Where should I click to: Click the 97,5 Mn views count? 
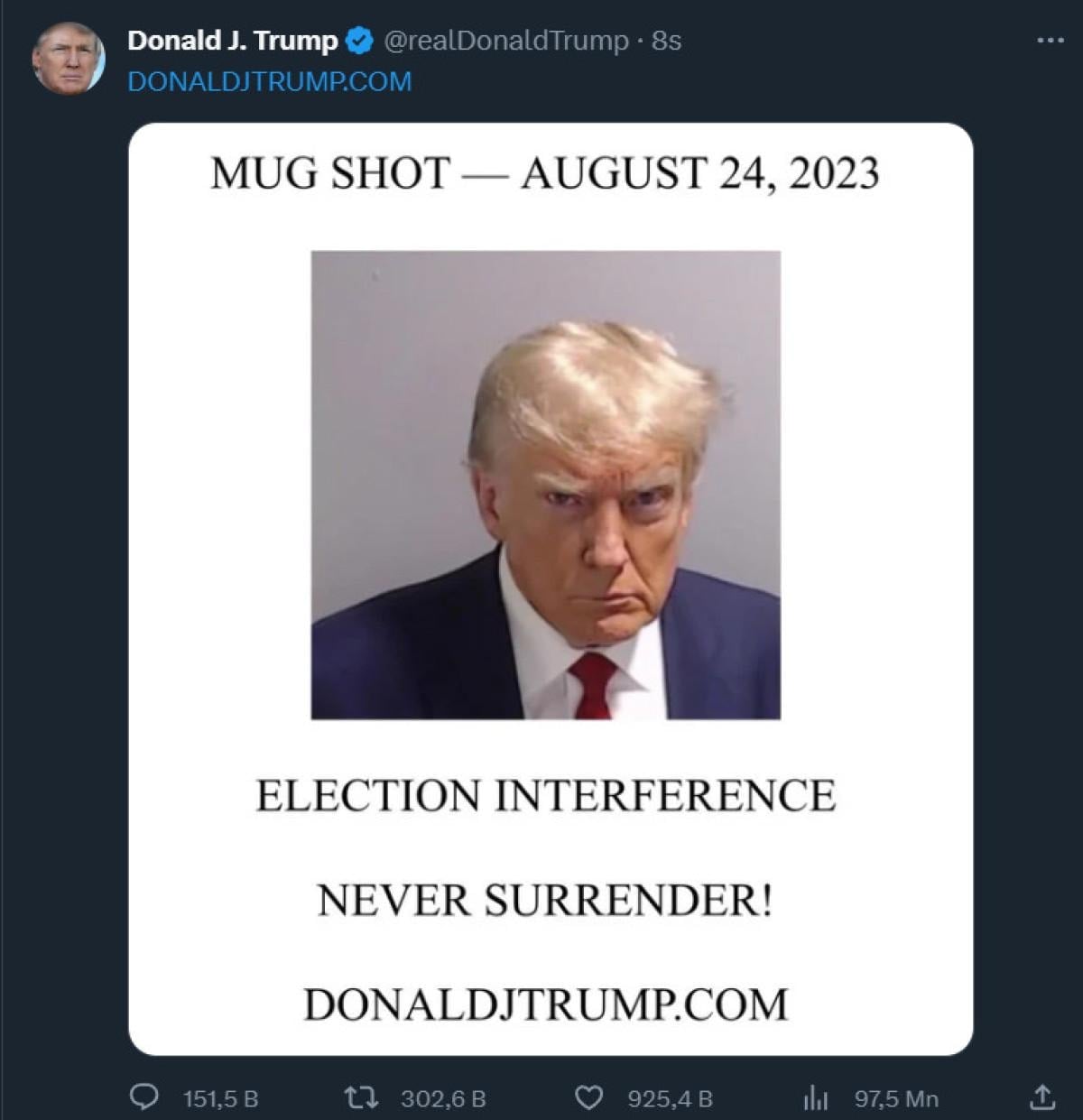click(896, 1098)
